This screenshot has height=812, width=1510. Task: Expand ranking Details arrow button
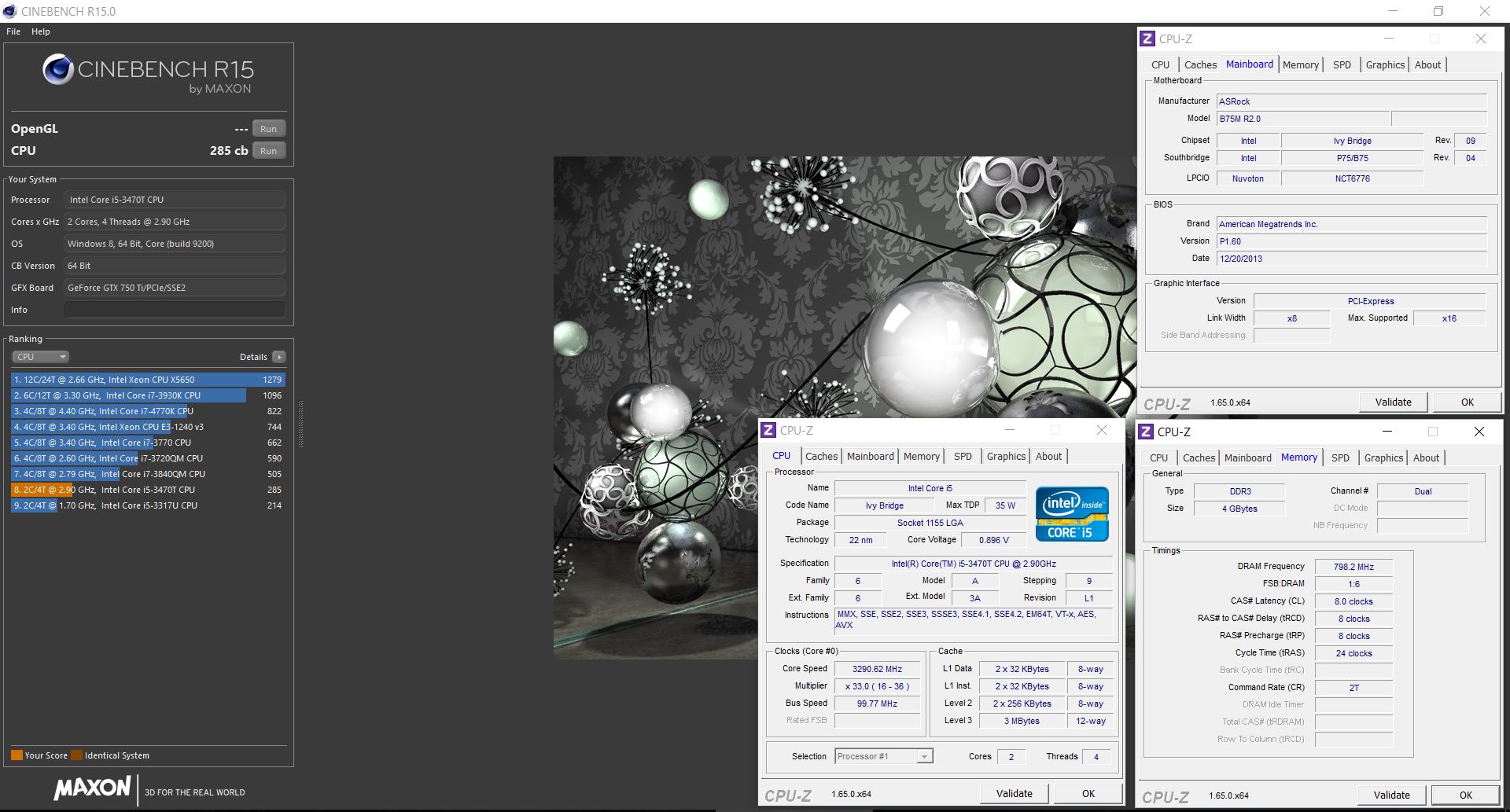[x=278, y=357]
